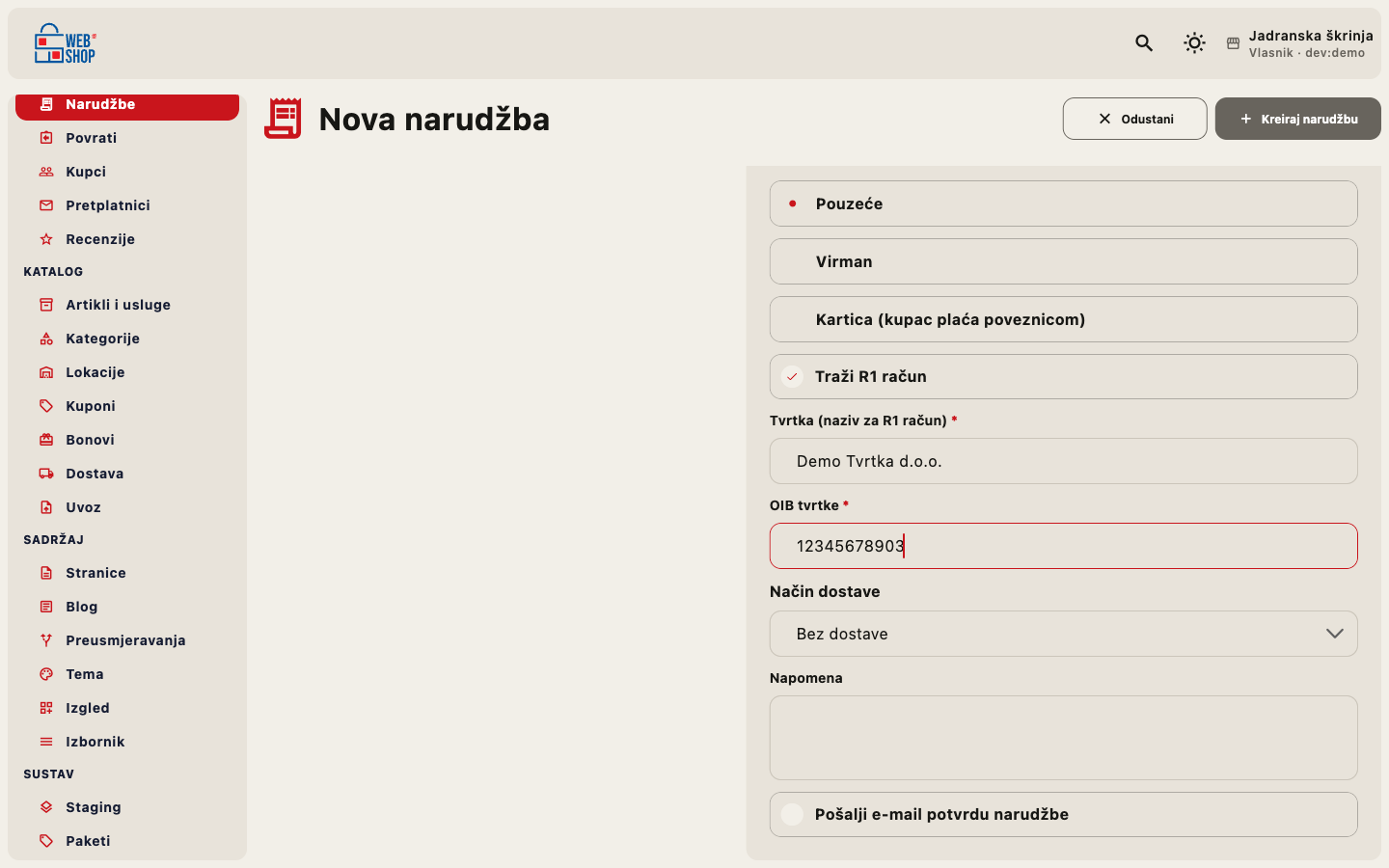The width and height of the screenshot is (1389, 868).
Task: Click the Tema palette icon
Action: [46, 674]
